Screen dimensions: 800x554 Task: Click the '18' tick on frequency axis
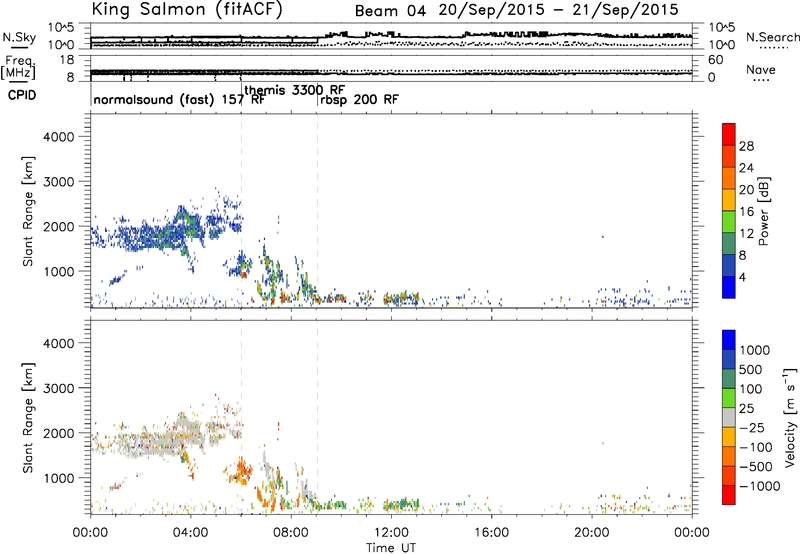(67, 60)
